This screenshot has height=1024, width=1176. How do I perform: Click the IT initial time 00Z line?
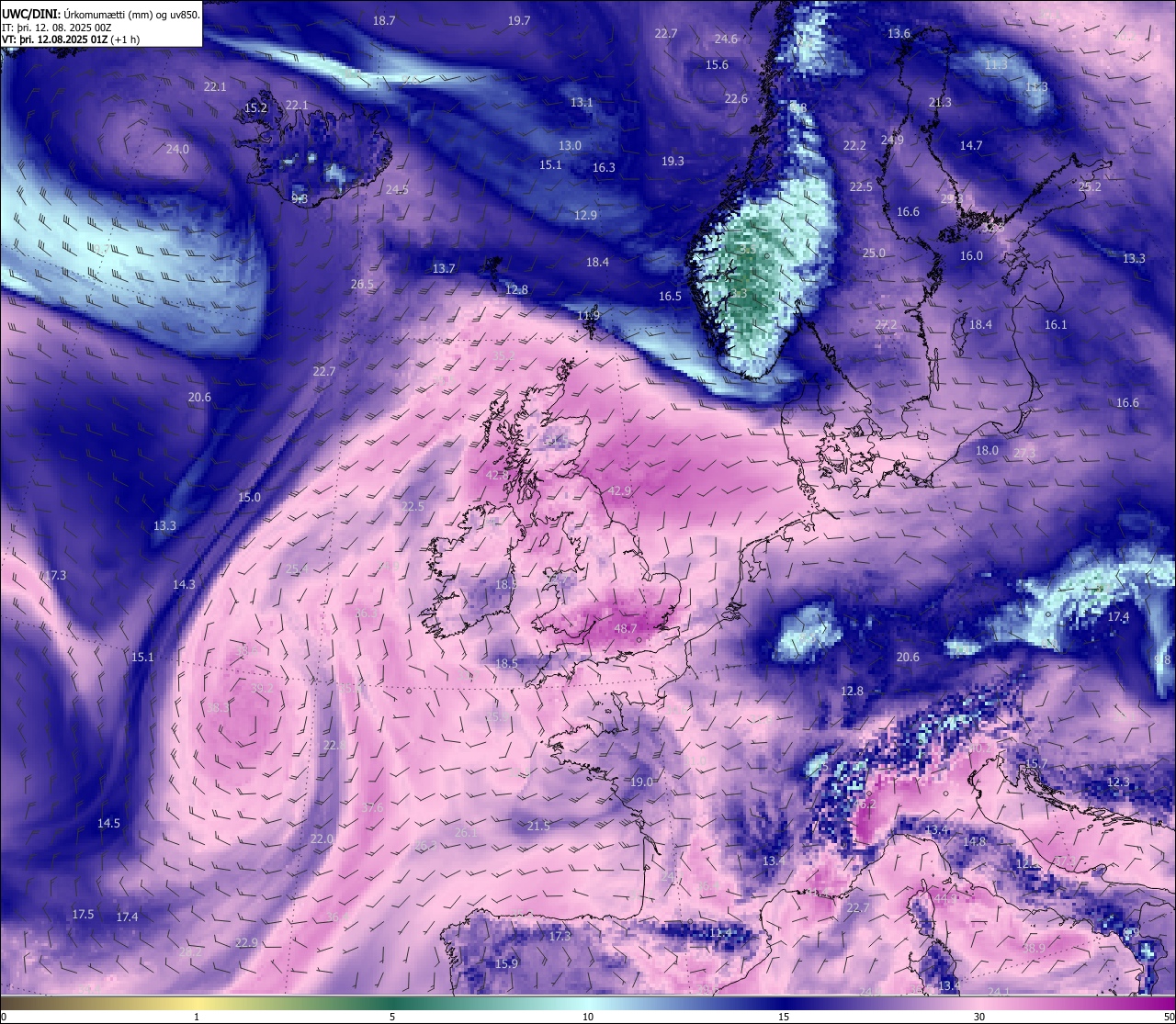(x=57, y=27)
